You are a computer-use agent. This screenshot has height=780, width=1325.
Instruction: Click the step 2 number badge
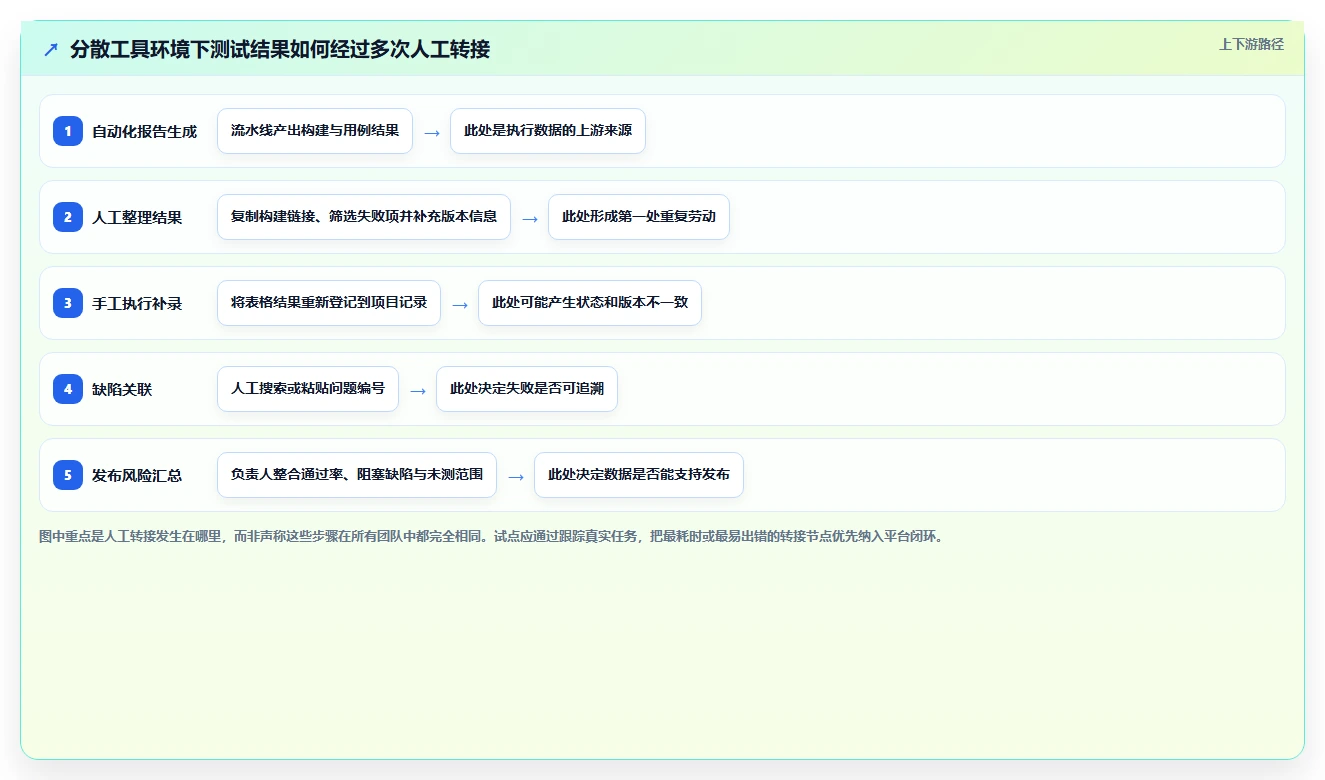click(68, 217)
